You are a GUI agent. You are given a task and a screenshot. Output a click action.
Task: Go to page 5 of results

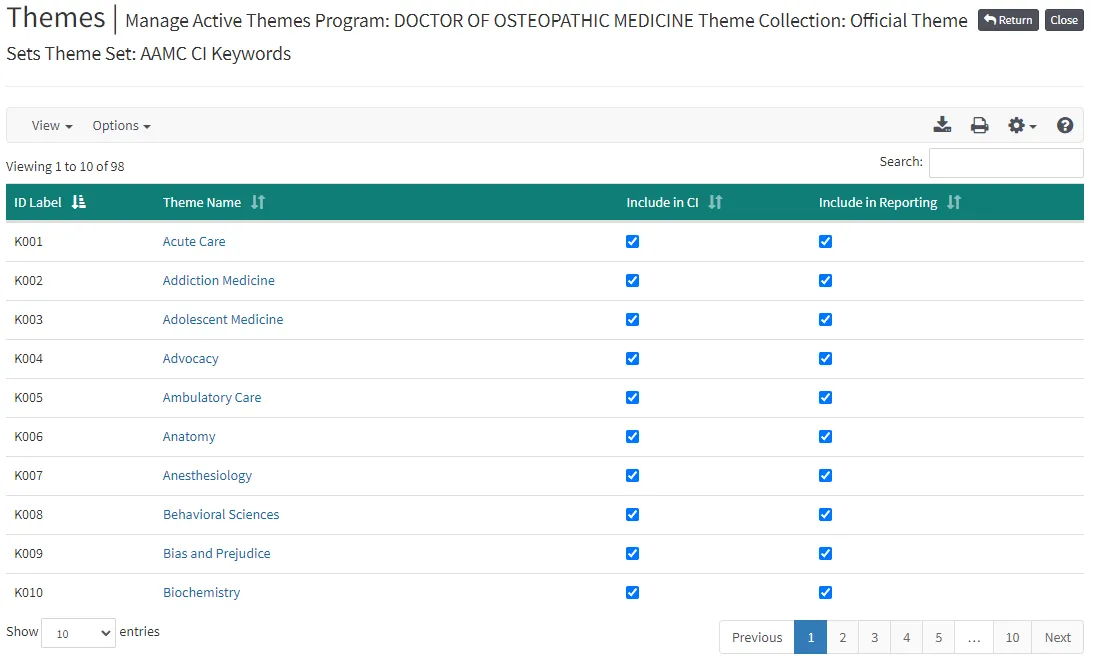[938, 637]
